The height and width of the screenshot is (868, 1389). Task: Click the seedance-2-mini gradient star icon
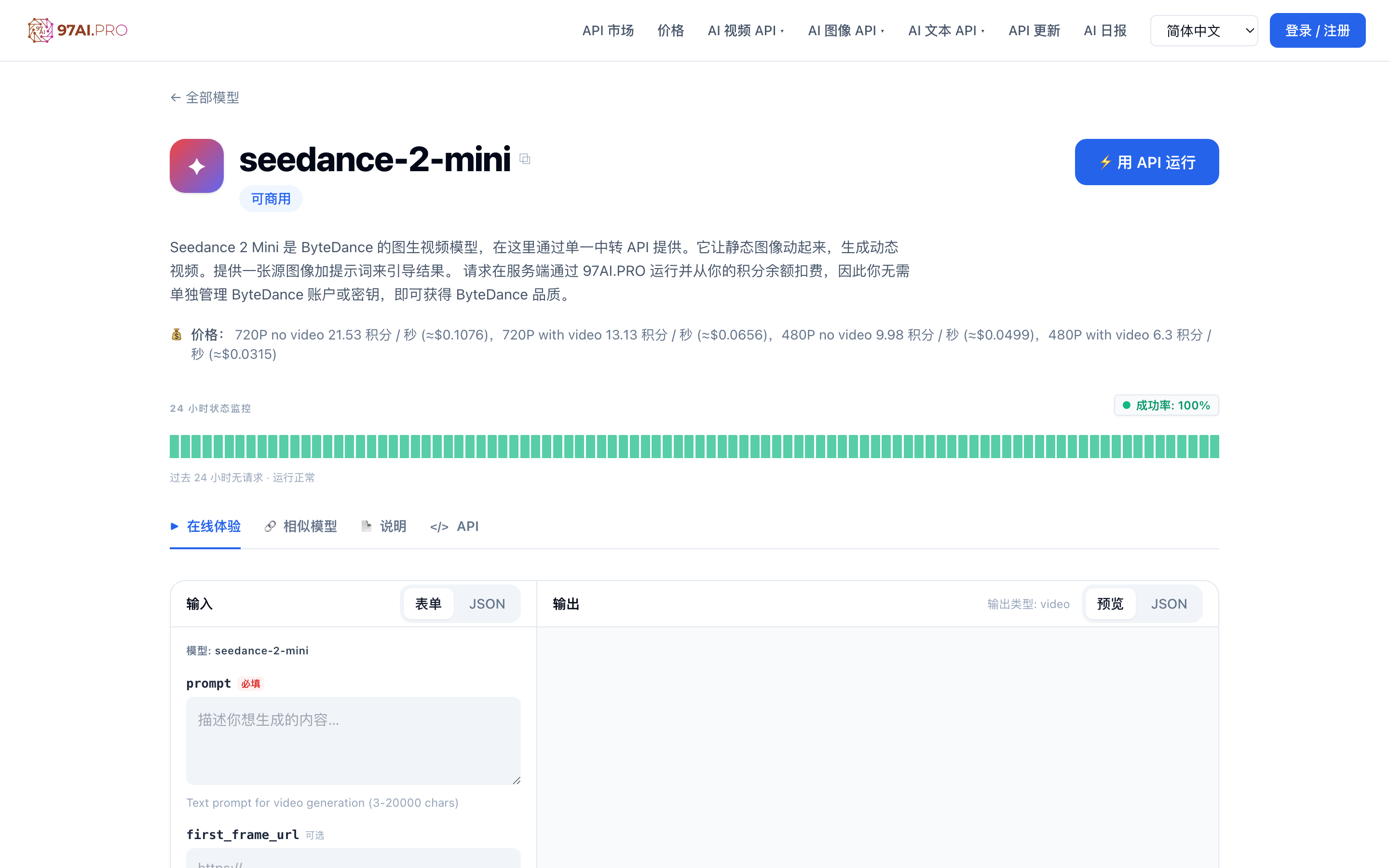point(196,166)
